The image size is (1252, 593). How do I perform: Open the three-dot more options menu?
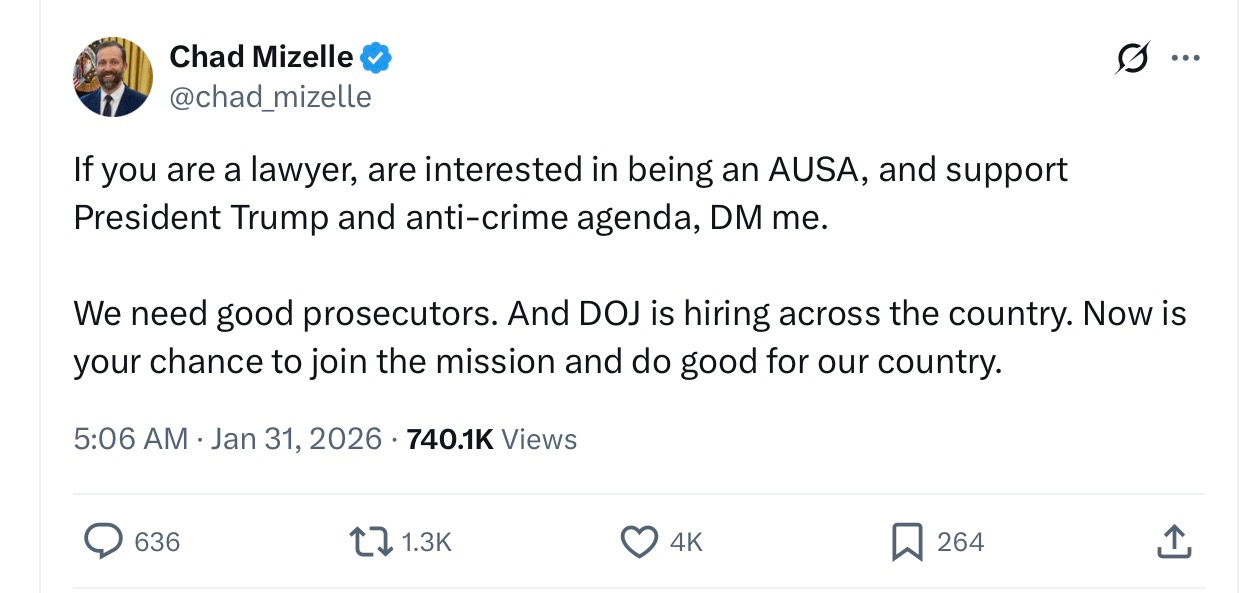1185,57
